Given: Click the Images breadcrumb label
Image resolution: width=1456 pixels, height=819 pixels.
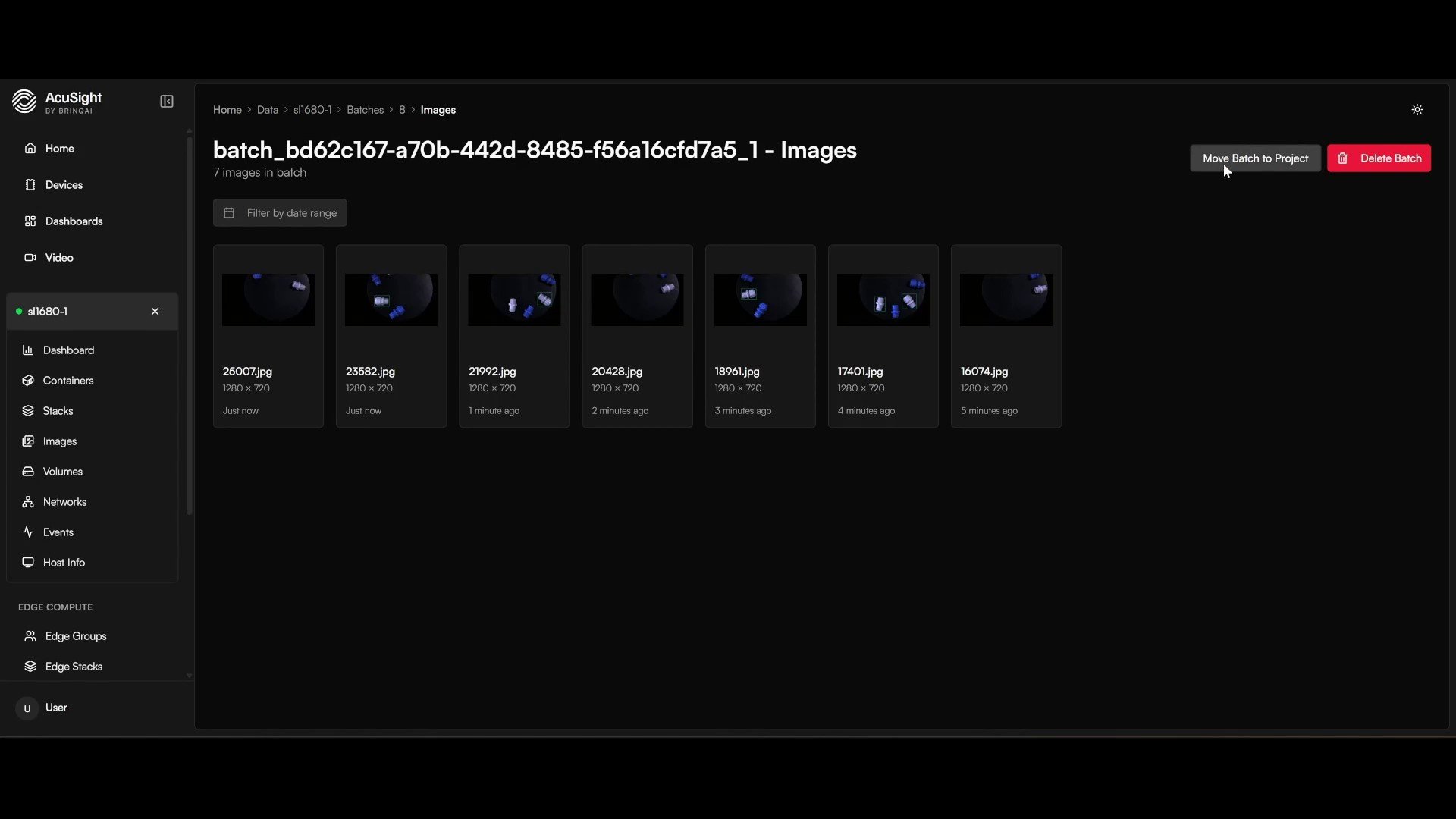Looking at the screenshot, I should [438, 110].
